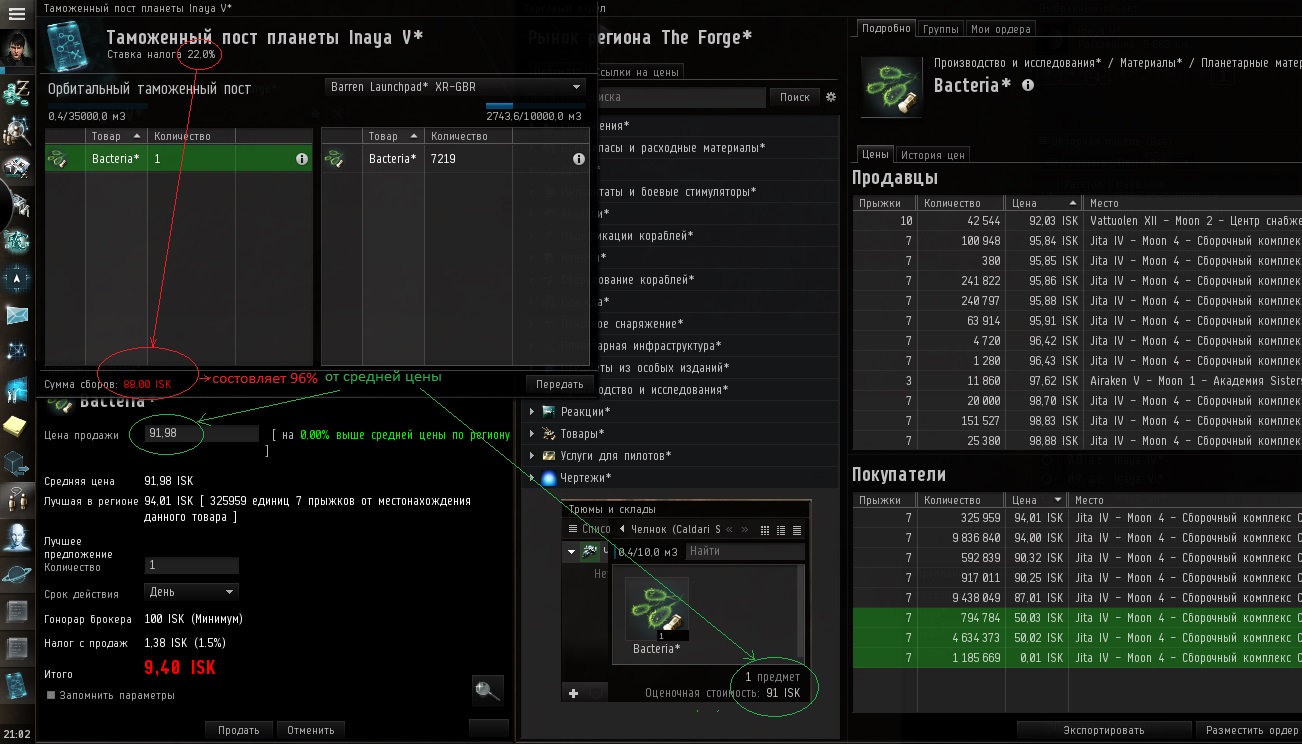
Task: Click the Найти field in inventory
Action: pyautogui.click(x=743, y=551)
